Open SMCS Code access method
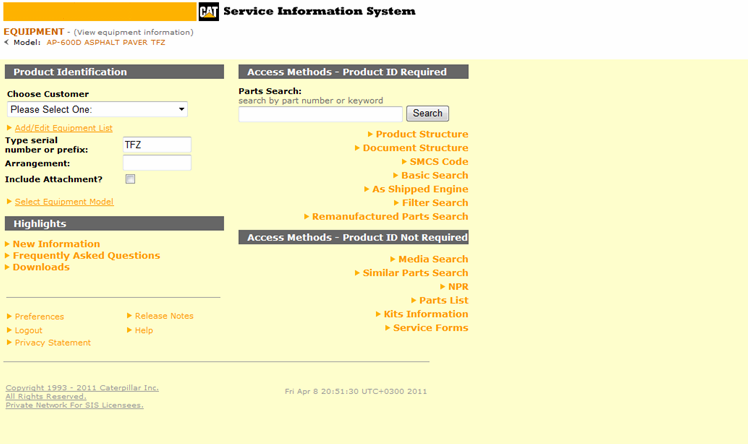 [438, 162]
